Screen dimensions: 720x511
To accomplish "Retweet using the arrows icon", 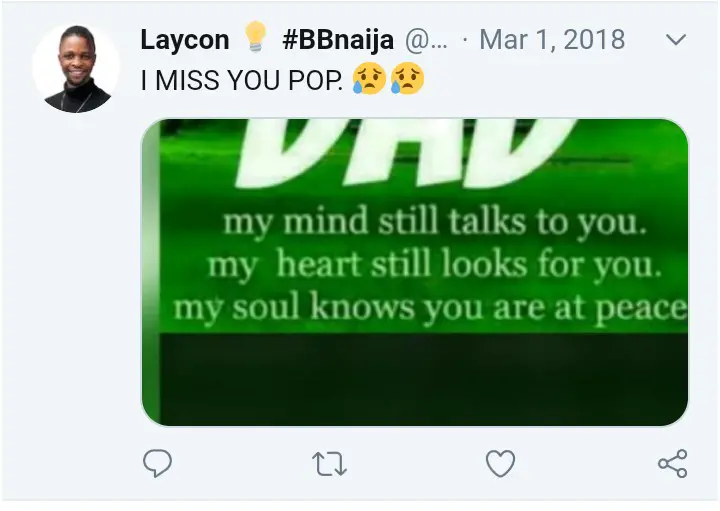I will tap(329, 464).
